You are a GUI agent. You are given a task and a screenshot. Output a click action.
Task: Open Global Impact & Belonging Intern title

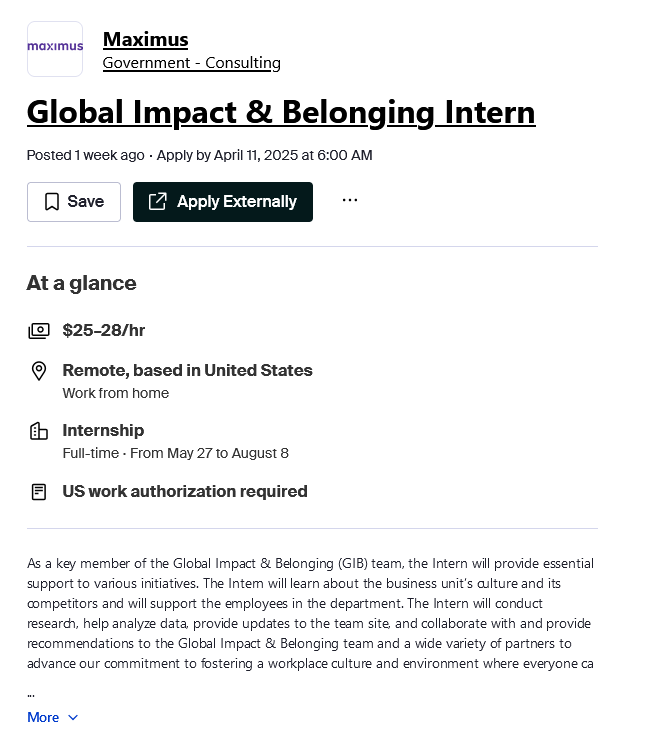pyautogui.click(x=281, y=113)
